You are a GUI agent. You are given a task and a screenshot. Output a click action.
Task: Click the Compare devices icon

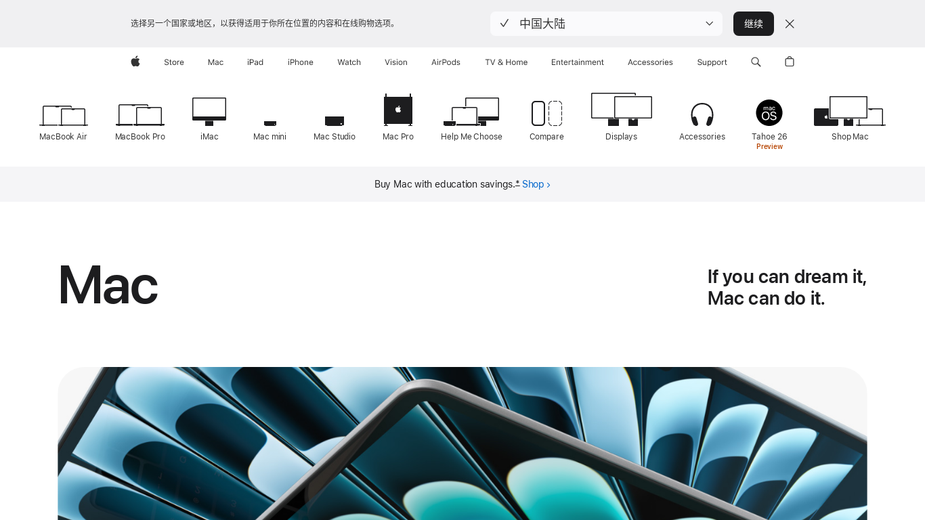(x=546, y=113)
